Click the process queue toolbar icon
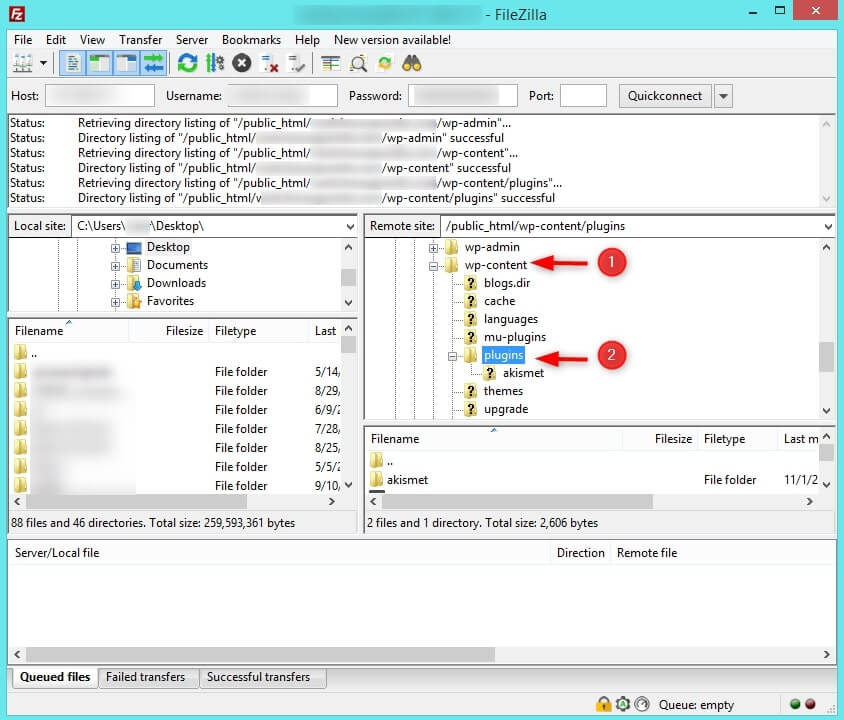The height and width of the screenshot is (720, 844). [214, 63]
